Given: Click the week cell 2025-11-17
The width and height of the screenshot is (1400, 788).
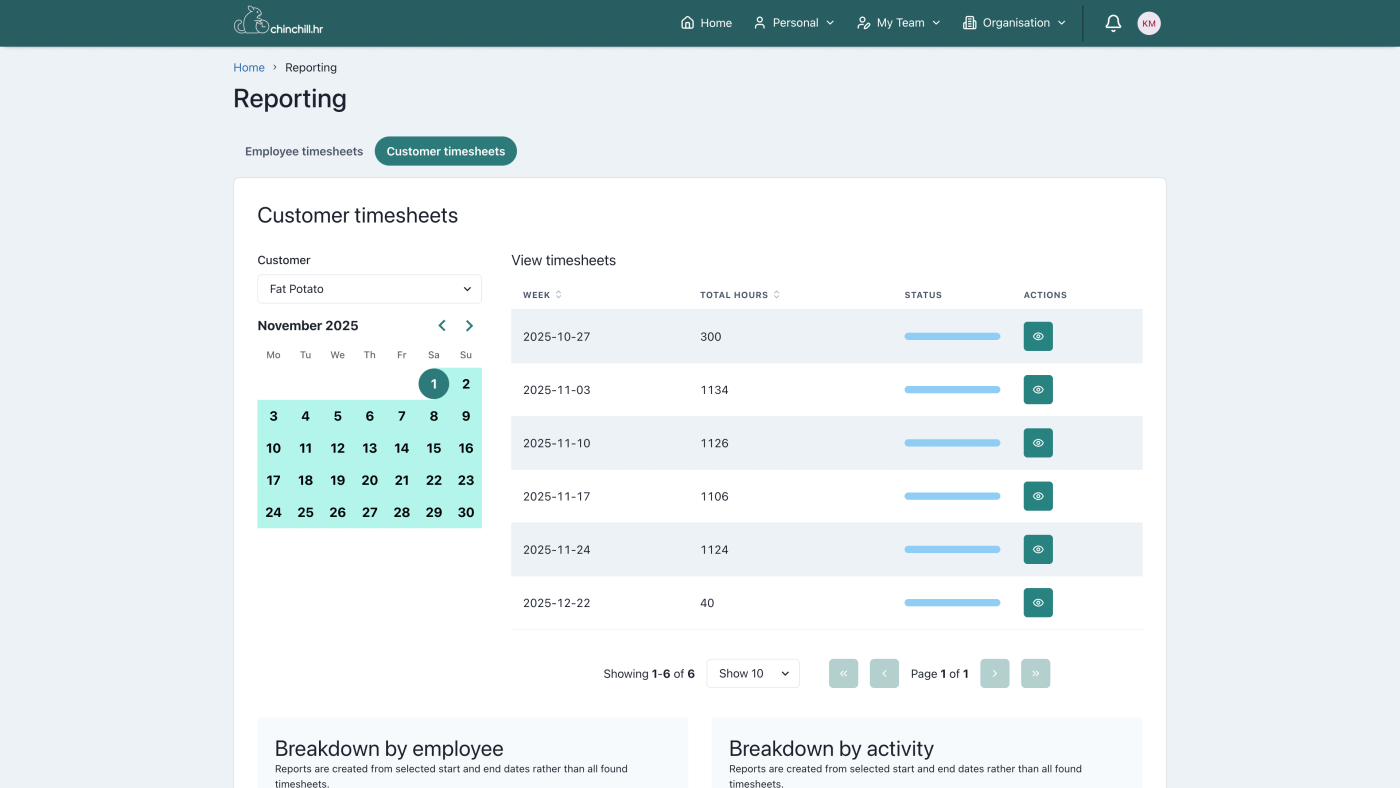Looking at the screenshot, I should coord(557,496).
